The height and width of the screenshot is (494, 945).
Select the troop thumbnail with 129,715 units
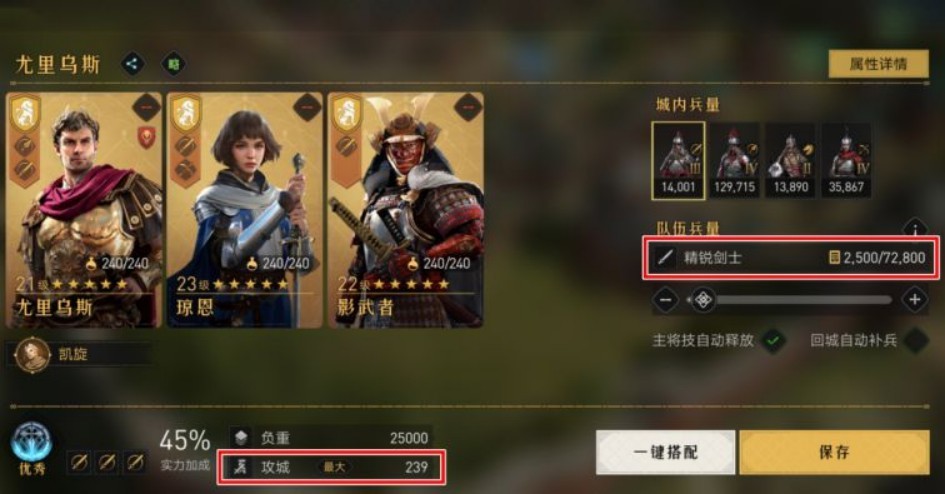click(x=734, y=160)
